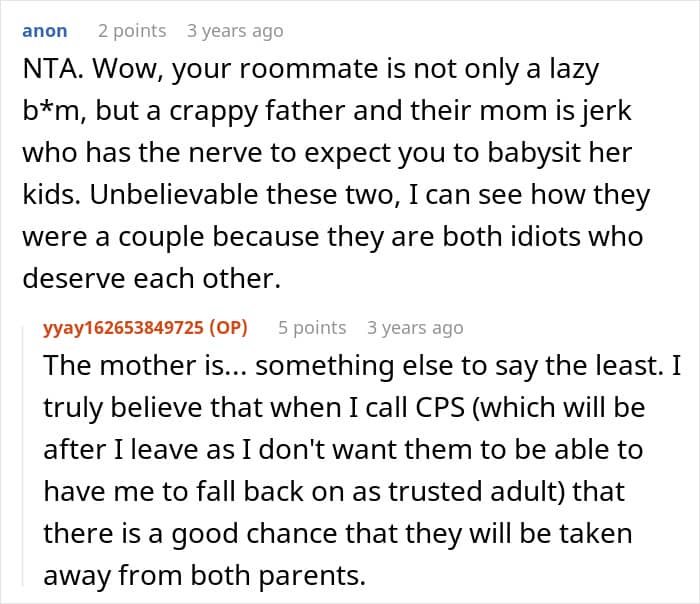This screenshot has width=700, height=604.
Task: Click the (OP) tag beside the username
Action: 228,328
